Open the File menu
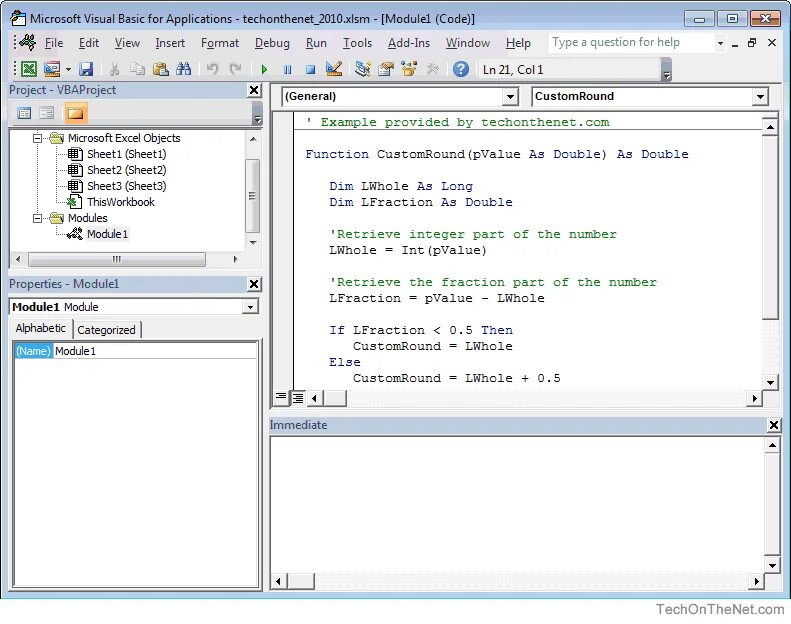 click(53, 43)
